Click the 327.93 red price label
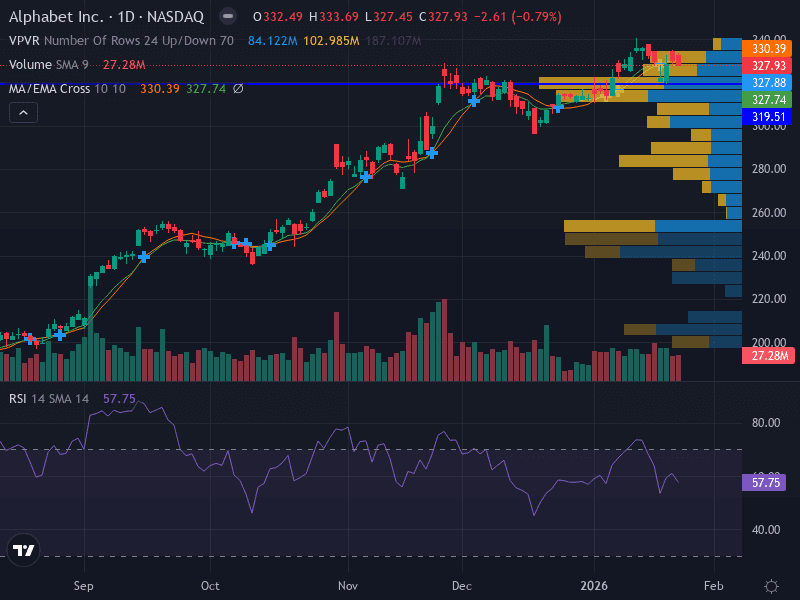 click(767, 66)
